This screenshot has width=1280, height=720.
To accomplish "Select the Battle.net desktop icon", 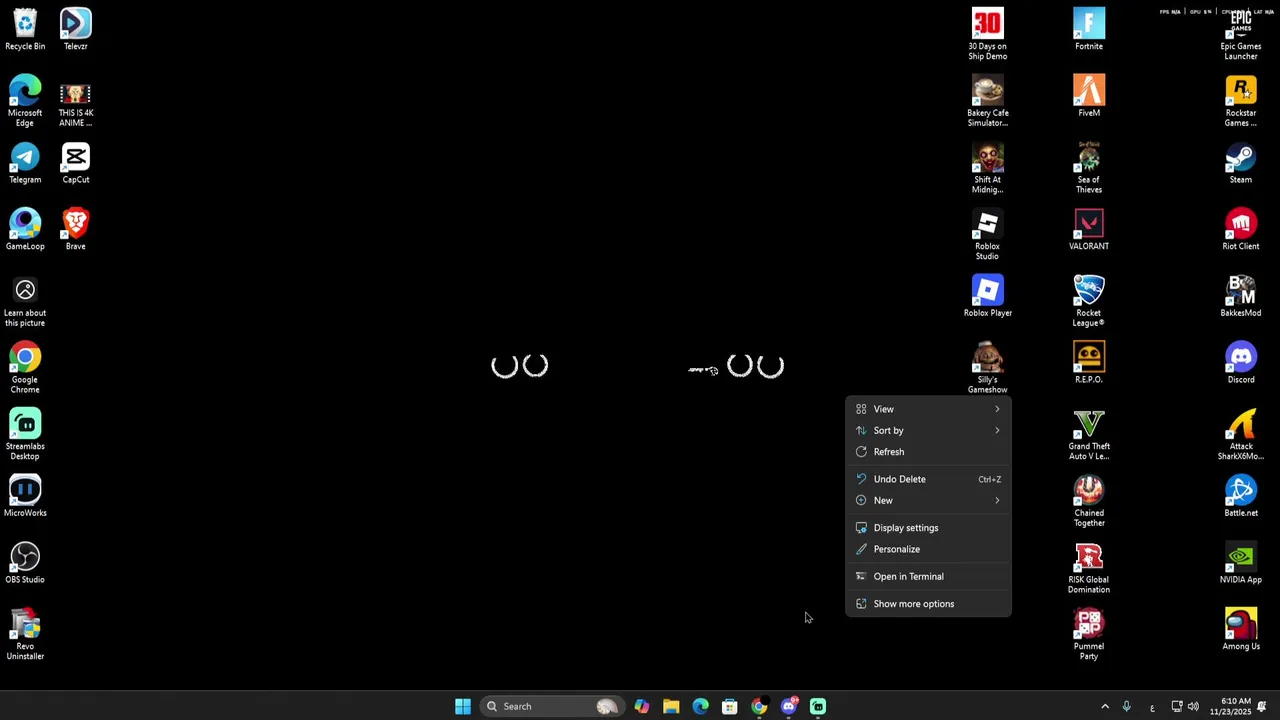I will (x=1241, y=496).
